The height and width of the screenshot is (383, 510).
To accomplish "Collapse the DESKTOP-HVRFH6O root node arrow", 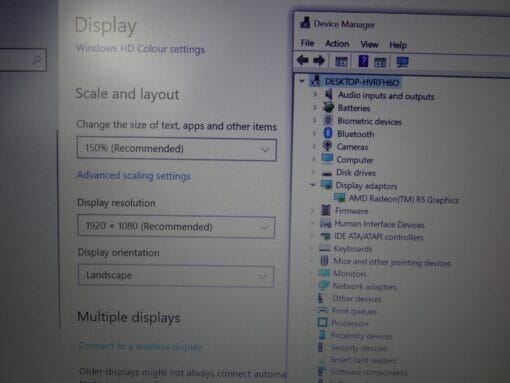I will 302,81.
